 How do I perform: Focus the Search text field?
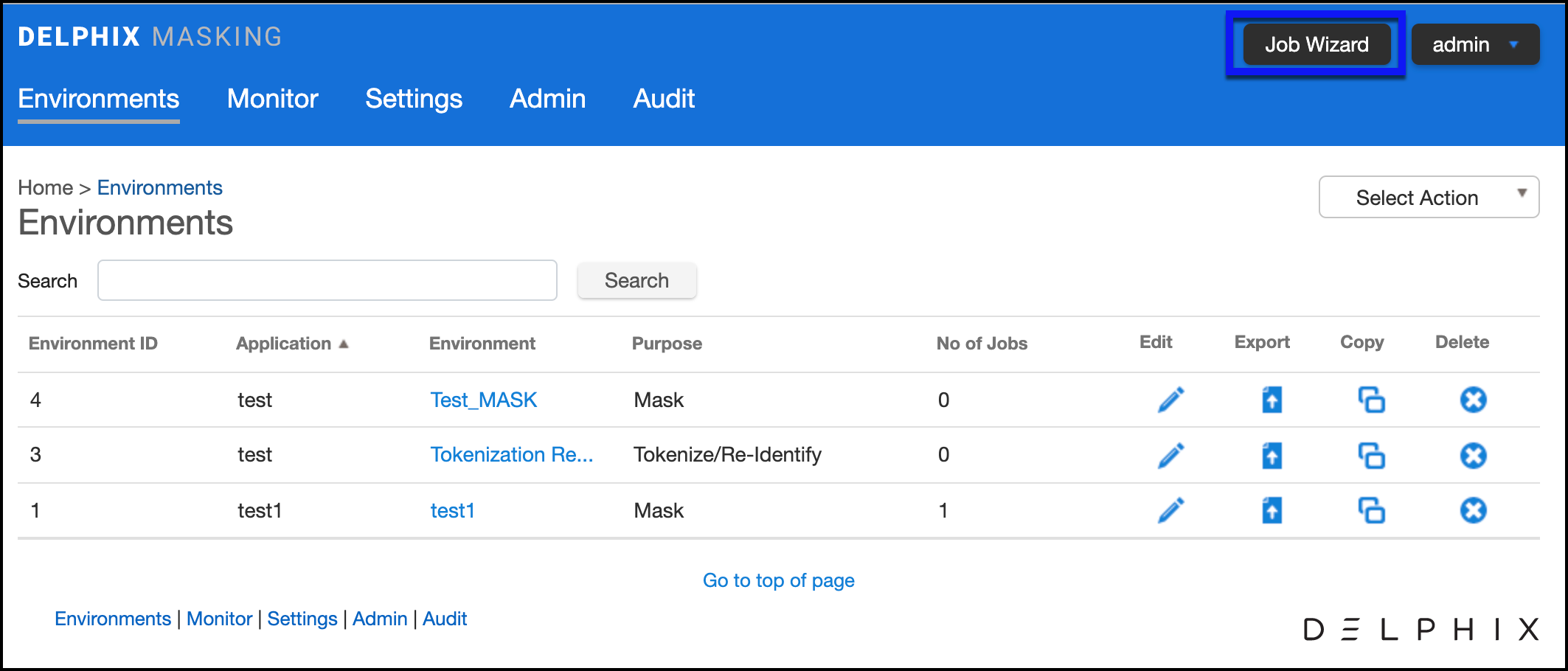click(x=327, y=280)
